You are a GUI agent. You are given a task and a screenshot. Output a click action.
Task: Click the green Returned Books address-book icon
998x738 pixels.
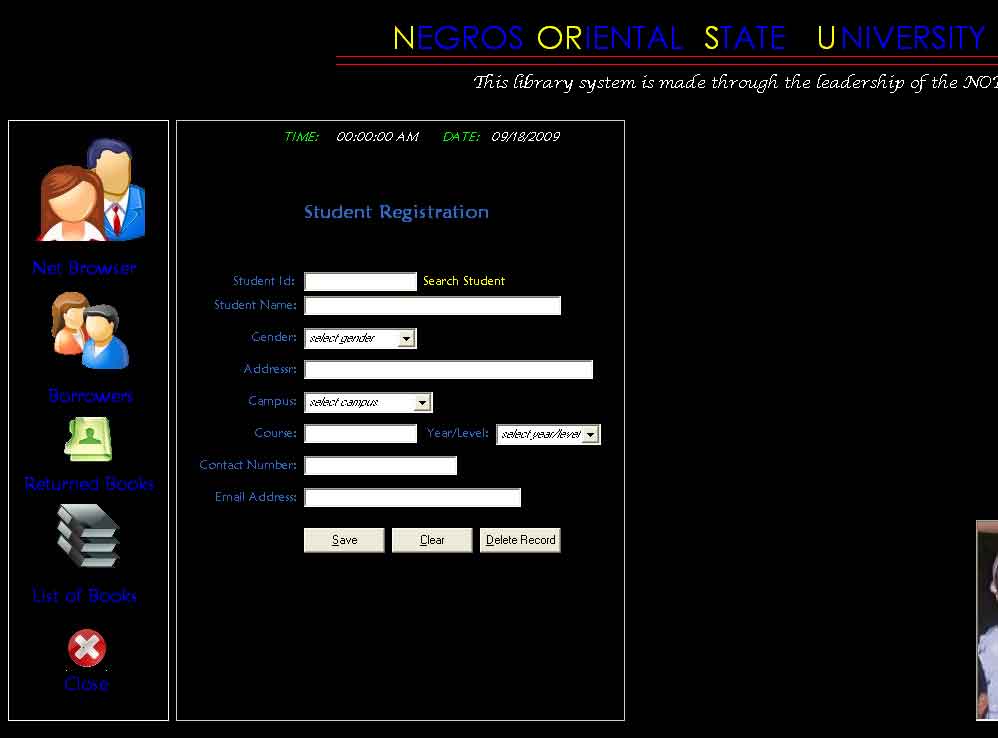tap(88, 439)
